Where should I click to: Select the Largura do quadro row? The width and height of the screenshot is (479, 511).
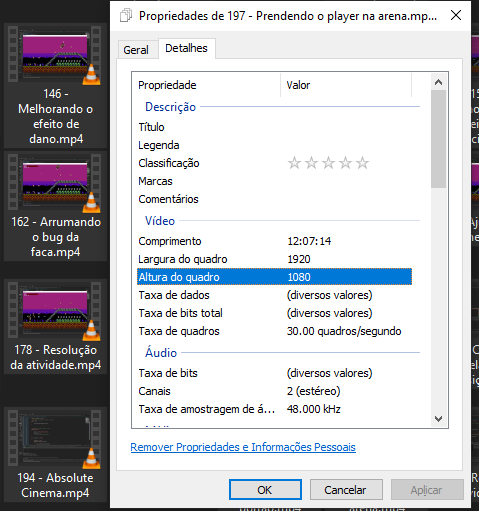pyautogui.click(x=274, y=259)
